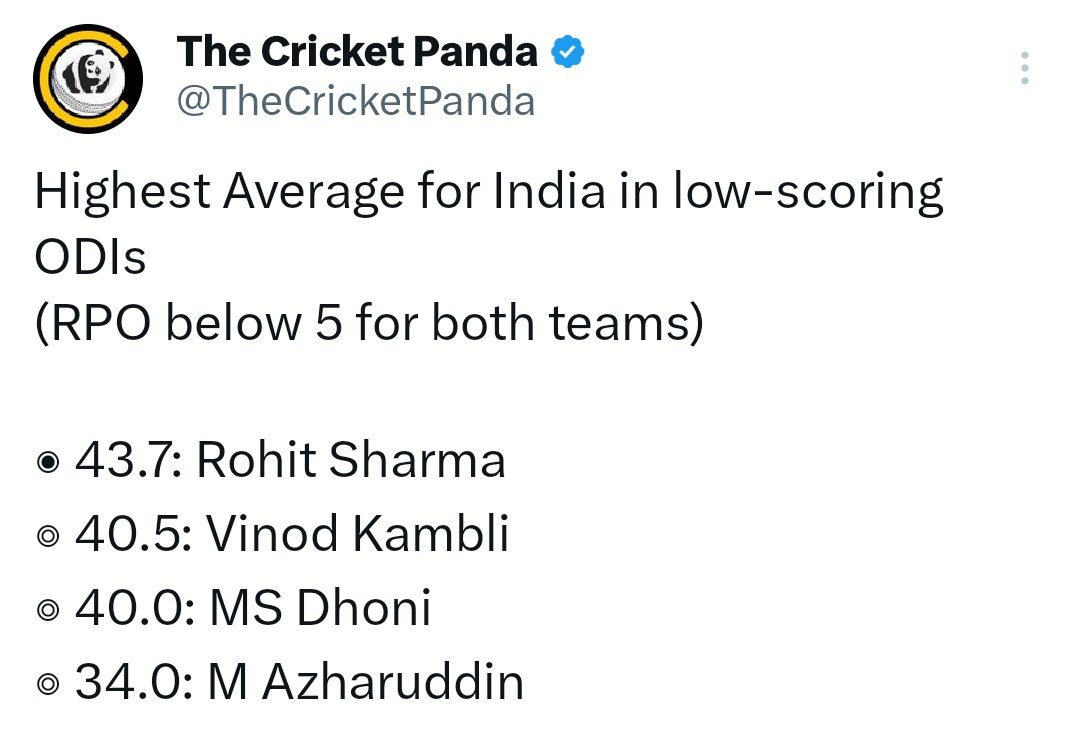Open The Cricket Panda profile avatar
This screenshot has width=1080, height=749.
88,79
